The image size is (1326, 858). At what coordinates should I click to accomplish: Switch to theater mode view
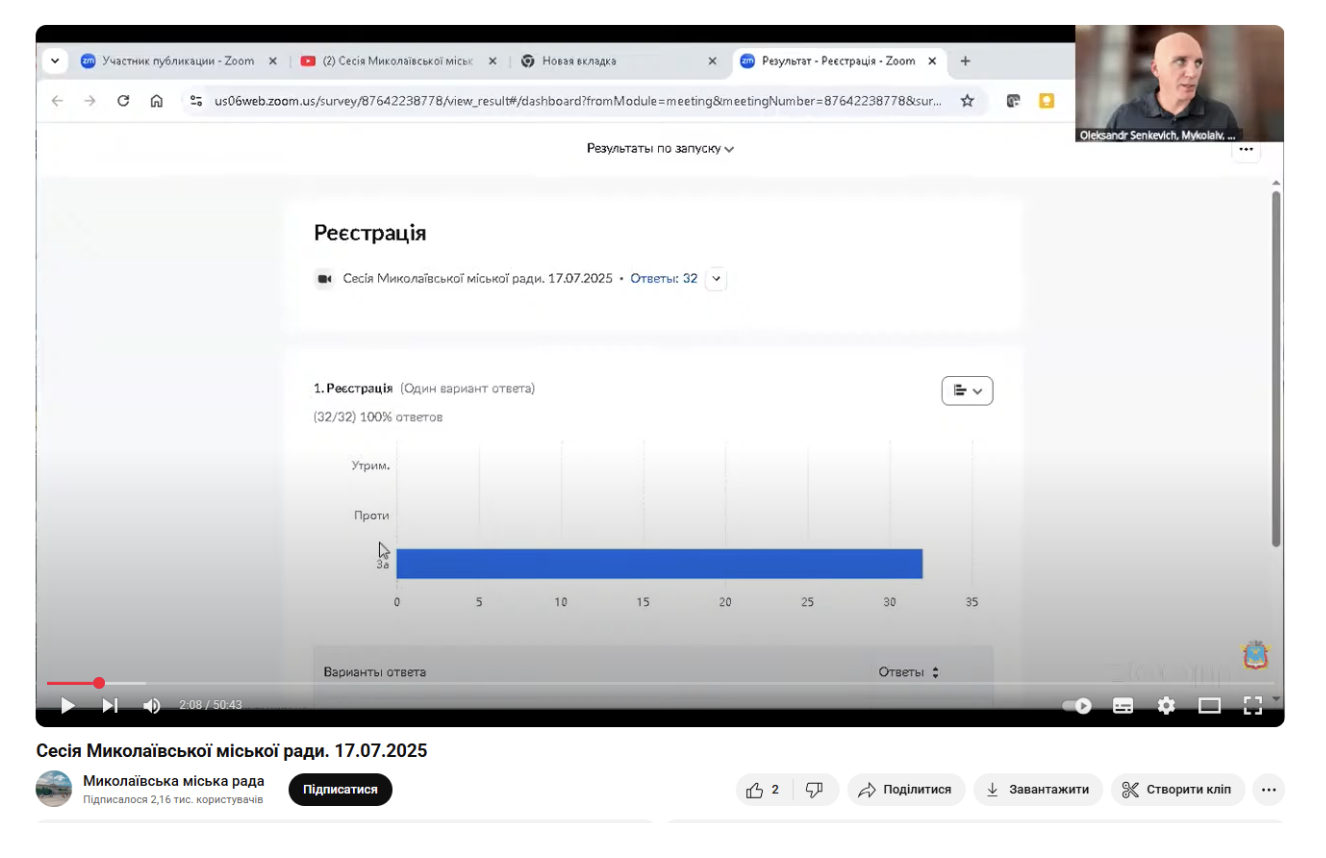coord(1209,706)
